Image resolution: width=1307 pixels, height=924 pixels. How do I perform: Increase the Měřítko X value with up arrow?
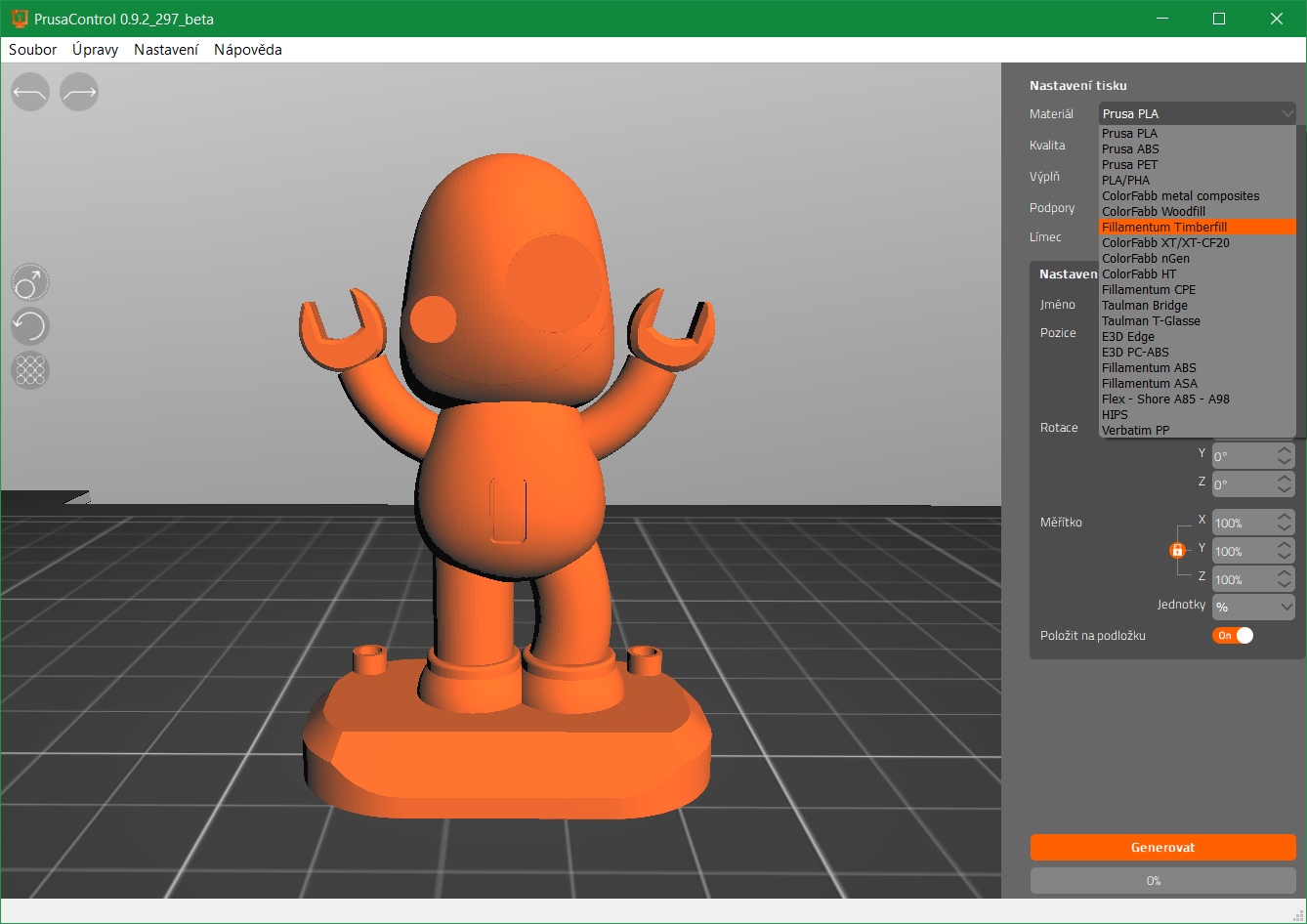click(1285, 518)
